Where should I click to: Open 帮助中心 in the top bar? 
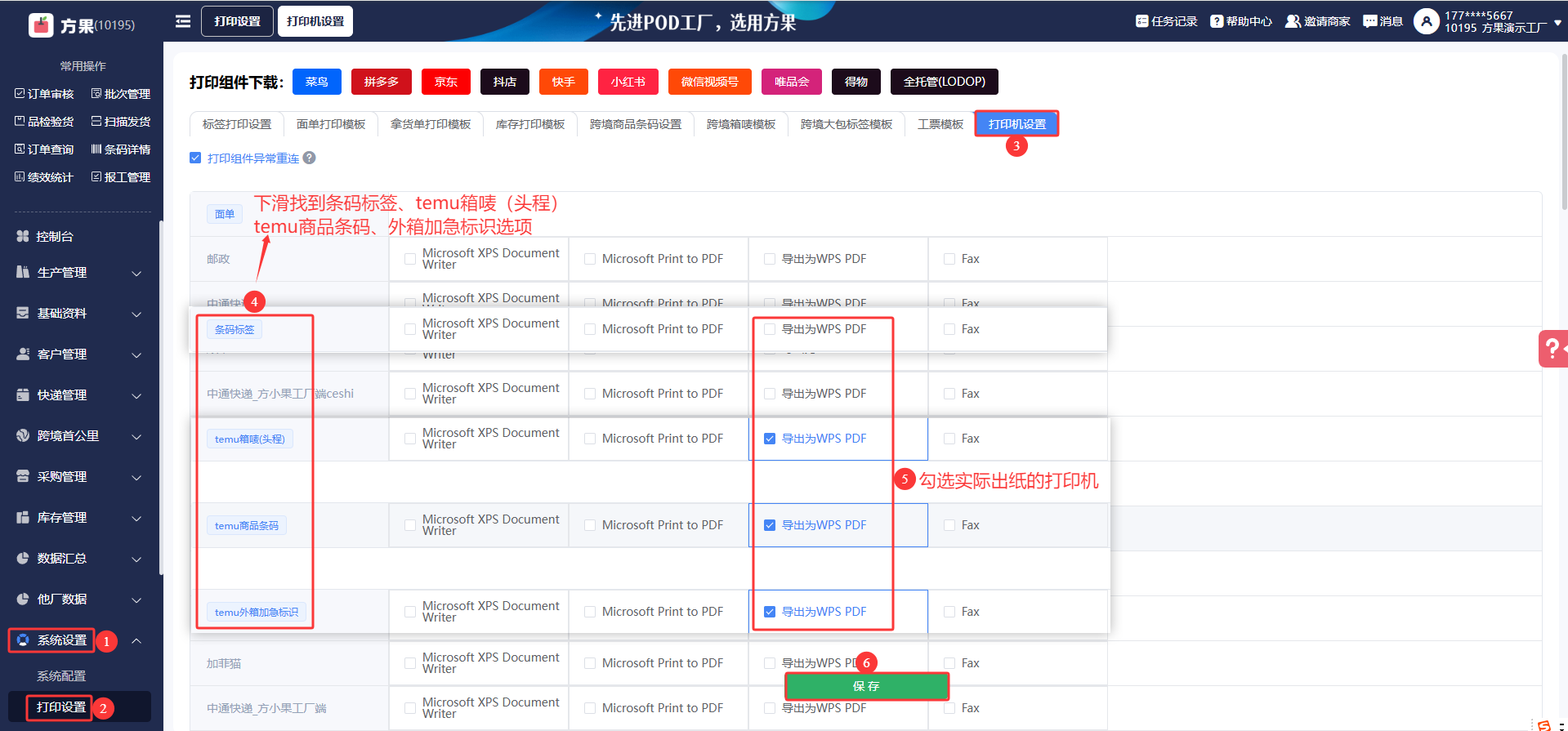point(1241,21)
